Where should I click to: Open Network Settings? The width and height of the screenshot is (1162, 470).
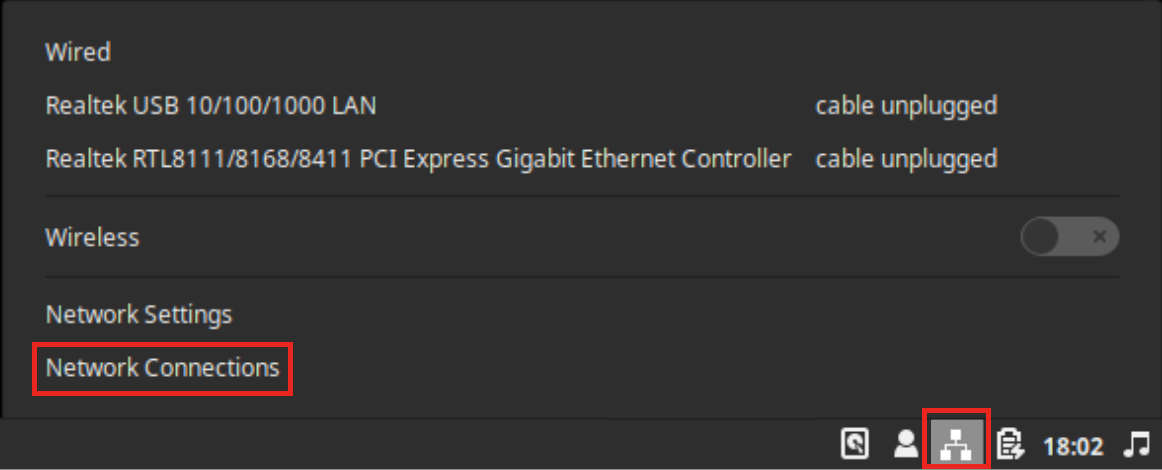pos(139,315)
